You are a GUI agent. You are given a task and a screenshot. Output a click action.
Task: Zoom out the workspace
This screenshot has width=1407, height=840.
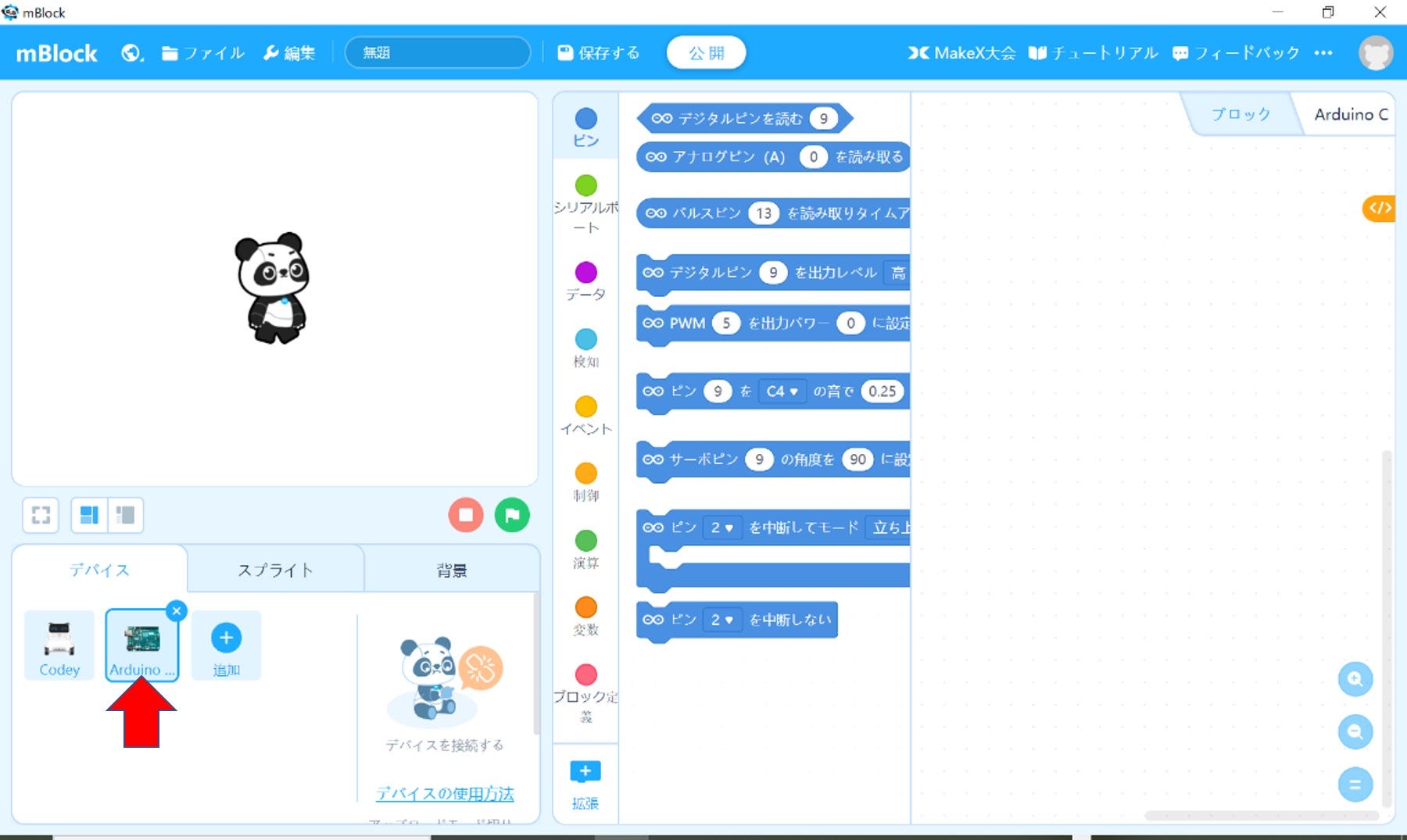pos(1355,732)
